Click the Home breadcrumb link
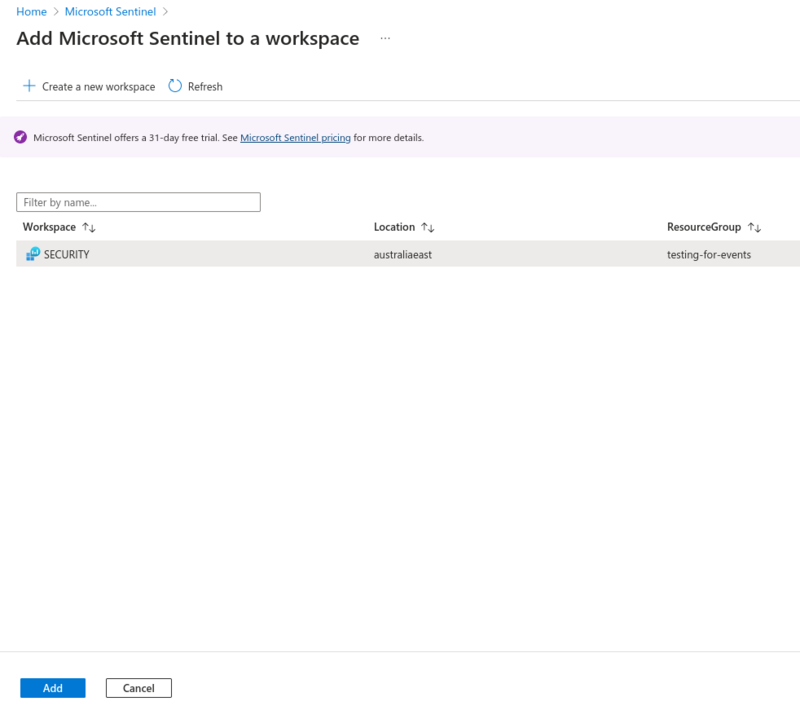Screen dimensions: 800x719 (x=31, y=12)
